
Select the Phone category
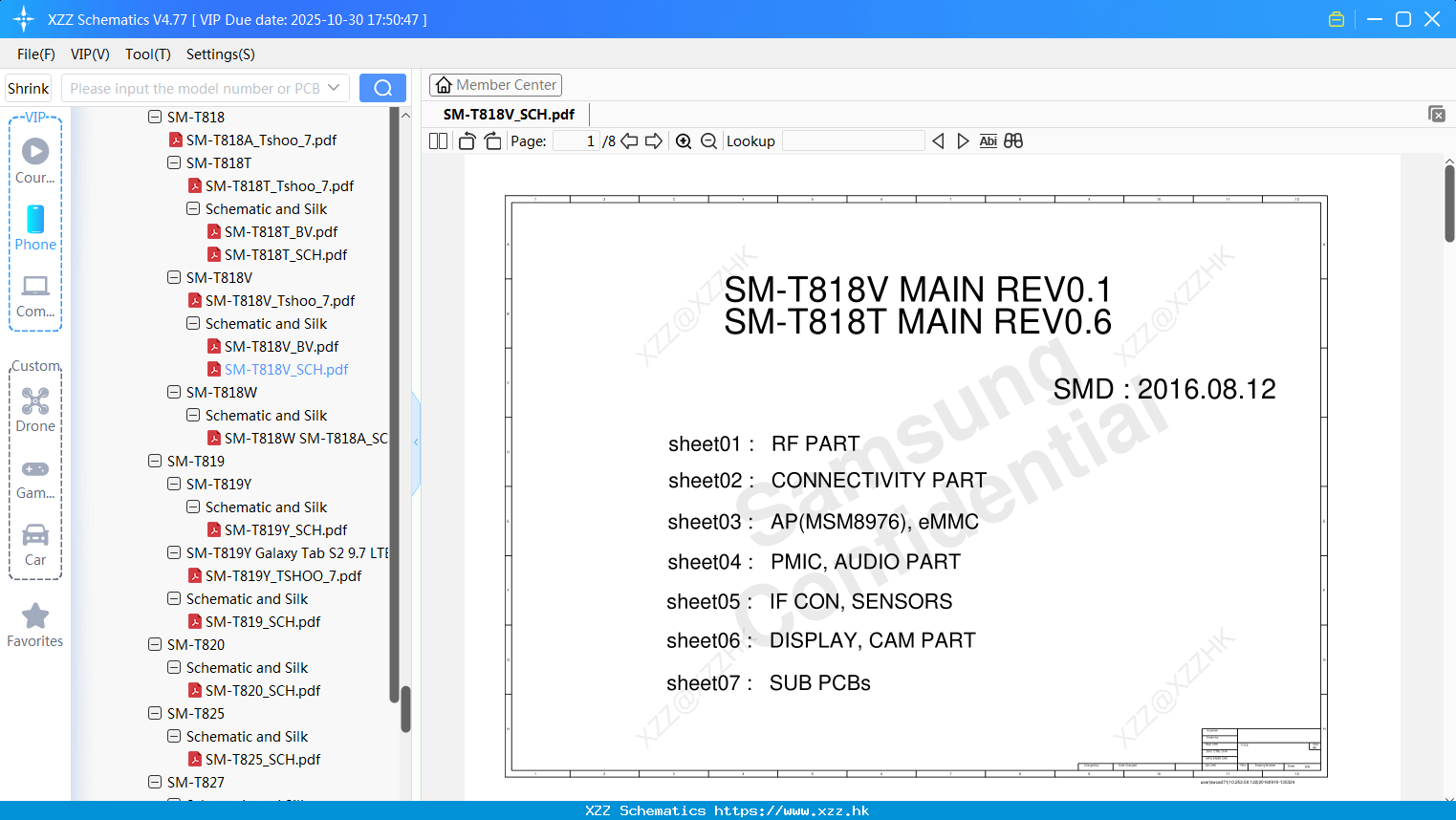pos(35,228)
